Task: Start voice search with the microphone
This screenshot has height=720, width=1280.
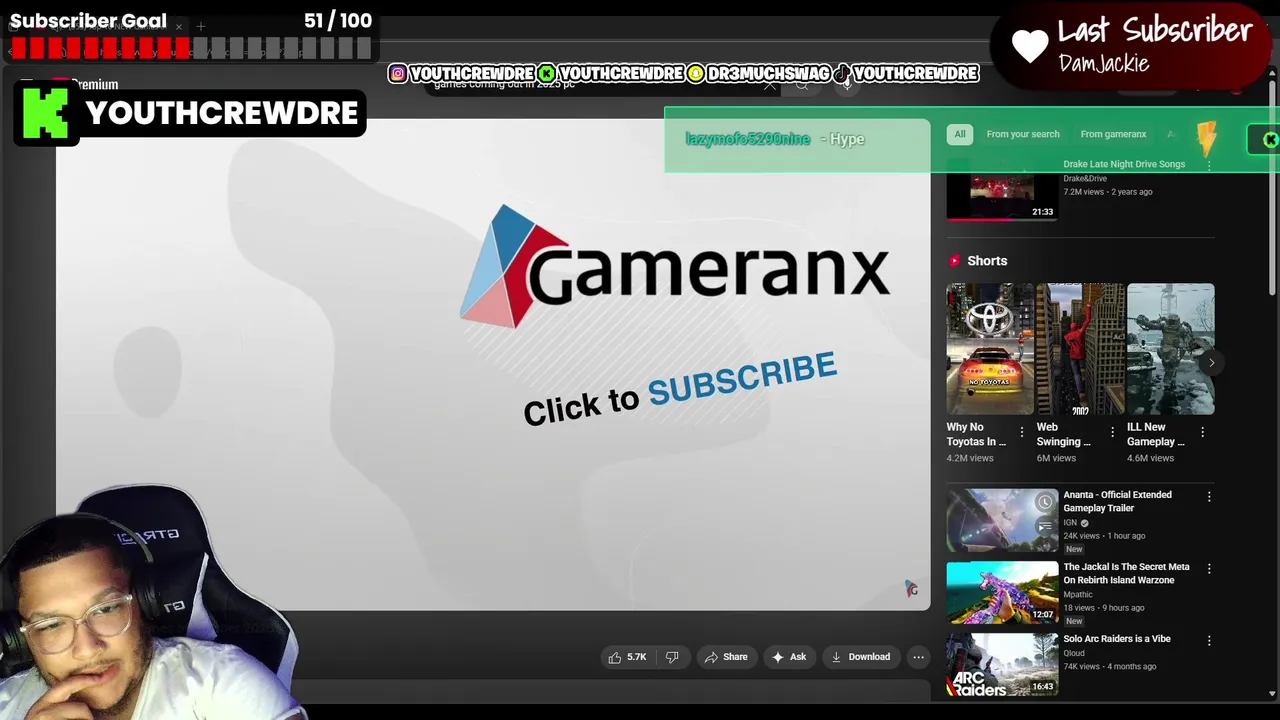Action: tap(846, 85)
